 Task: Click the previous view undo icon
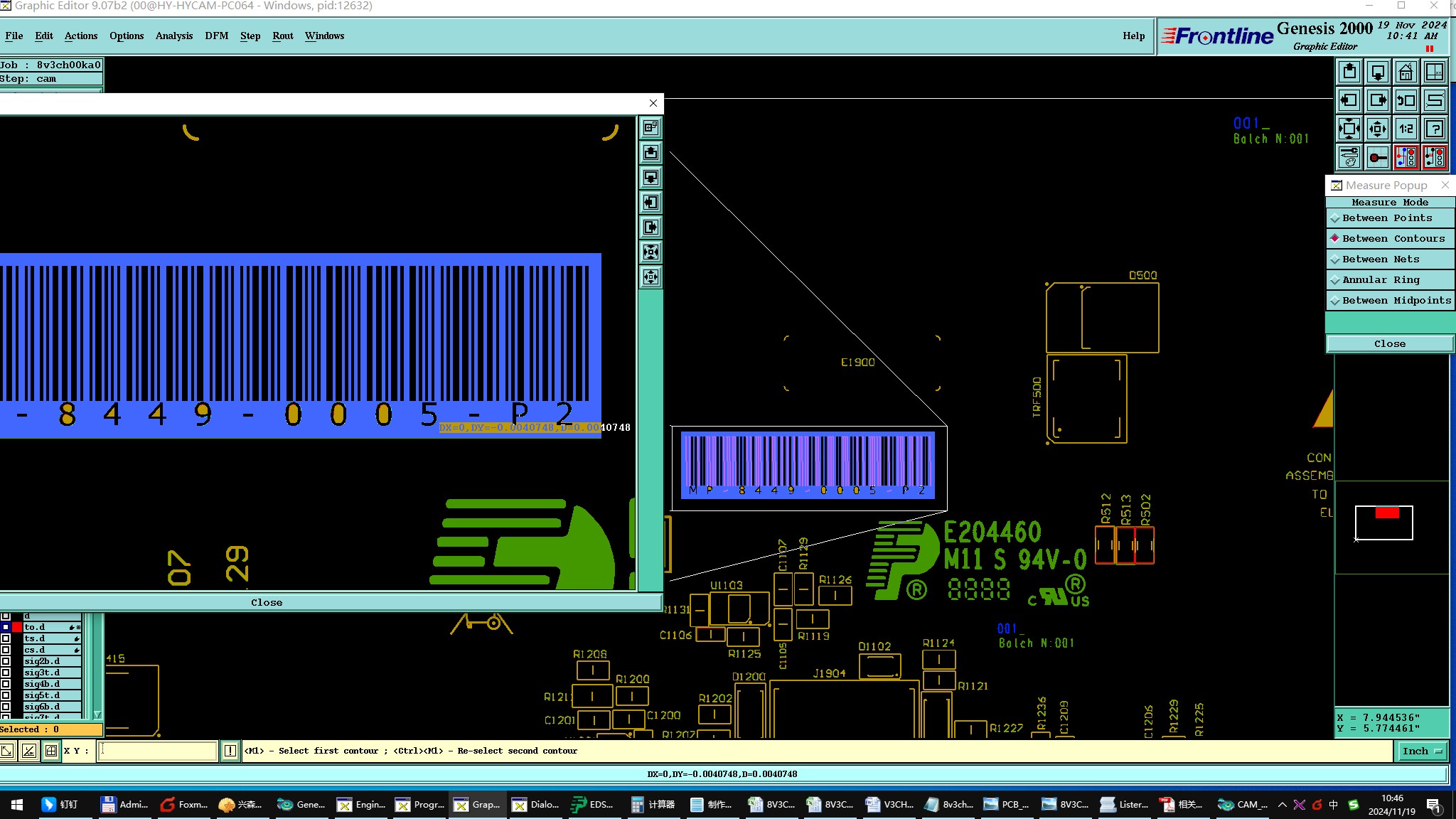click(1406, 101)
